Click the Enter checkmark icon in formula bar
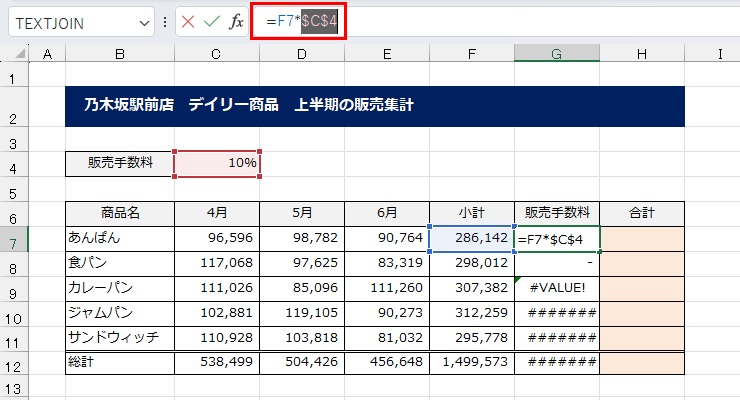The image size is (740, 400). point(211,22)
